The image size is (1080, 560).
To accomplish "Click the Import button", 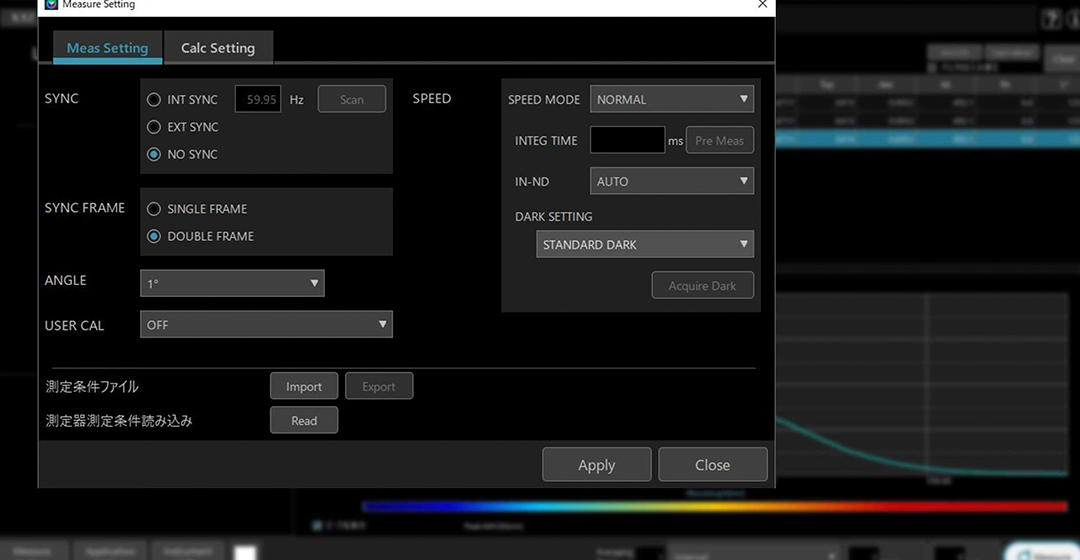I will [x=304, y=386].
